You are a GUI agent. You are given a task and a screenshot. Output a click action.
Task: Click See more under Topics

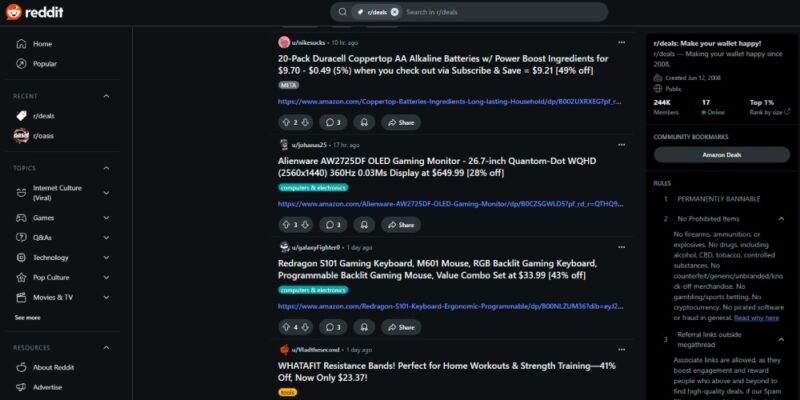click(28, 317)
